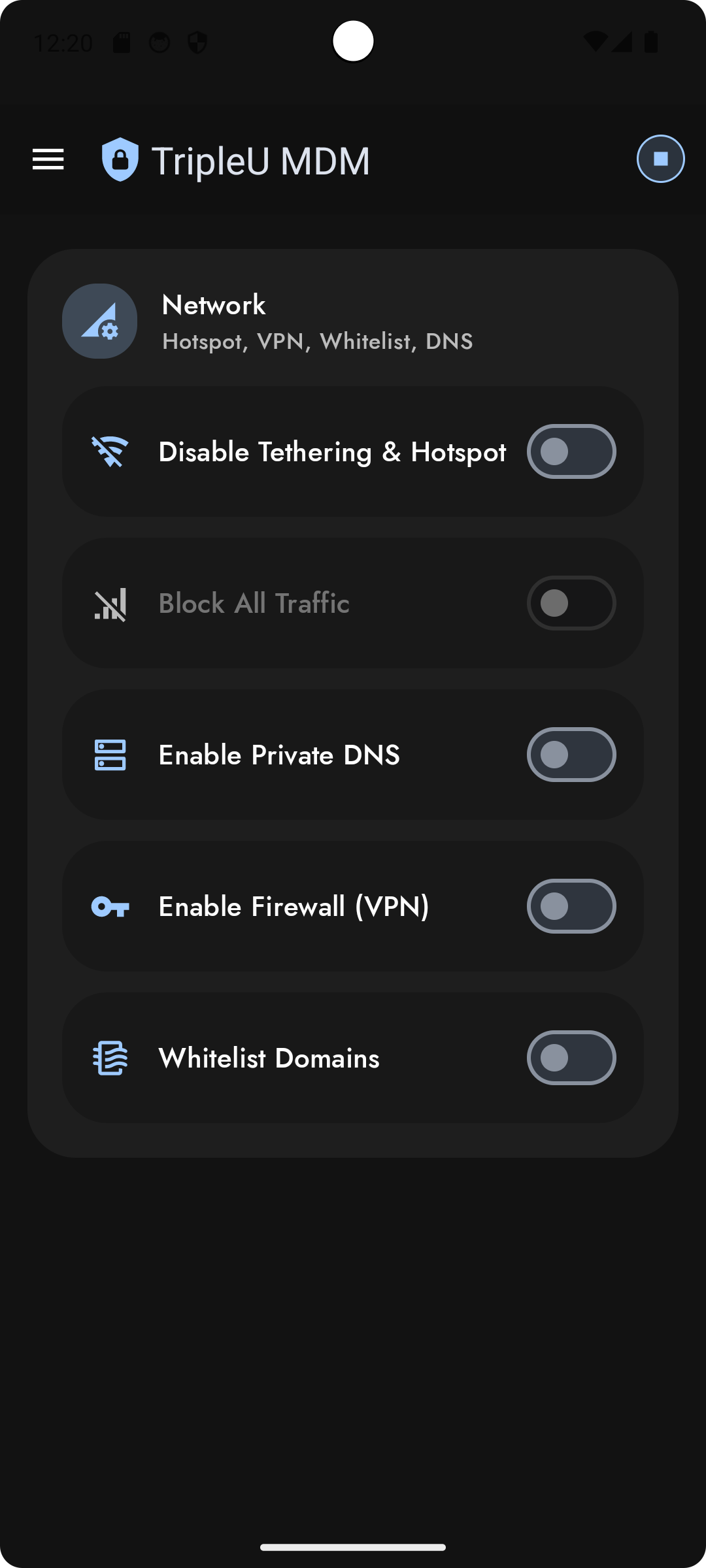Open the navigation drawer via hamburger menu

[48, 159]
